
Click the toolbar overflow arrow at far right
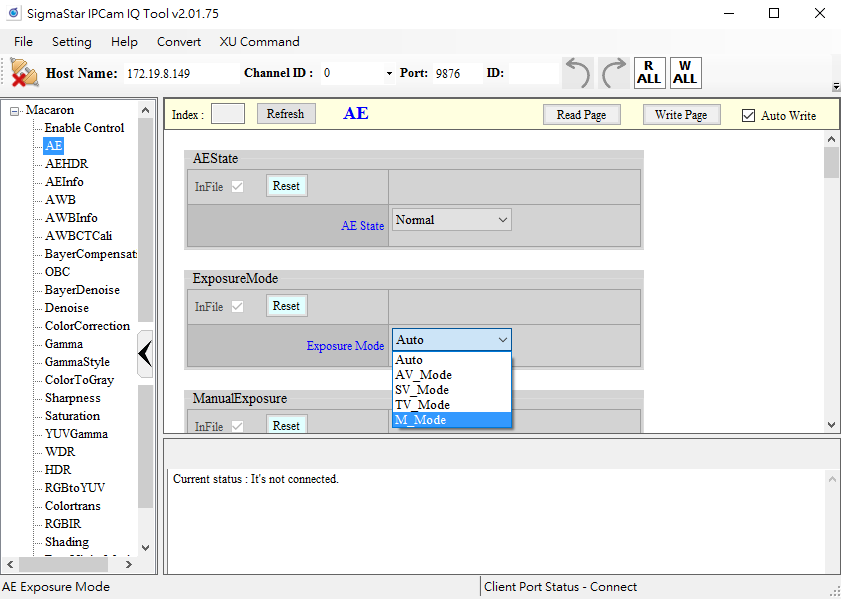point(835,87)
